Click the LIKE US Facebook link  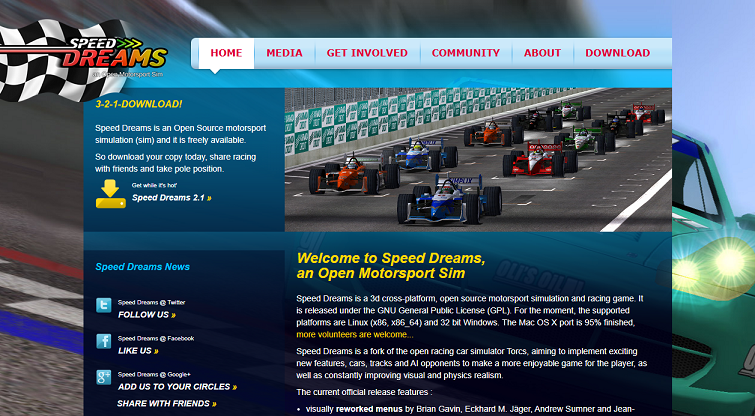(138, 351)
